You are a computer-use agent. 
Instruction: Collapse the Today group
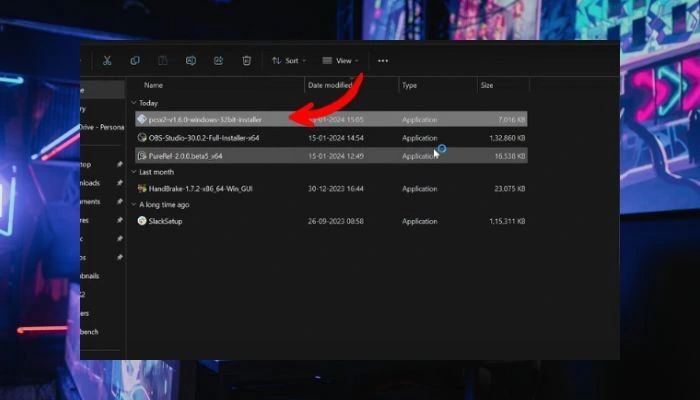click(x=133, y=103)
